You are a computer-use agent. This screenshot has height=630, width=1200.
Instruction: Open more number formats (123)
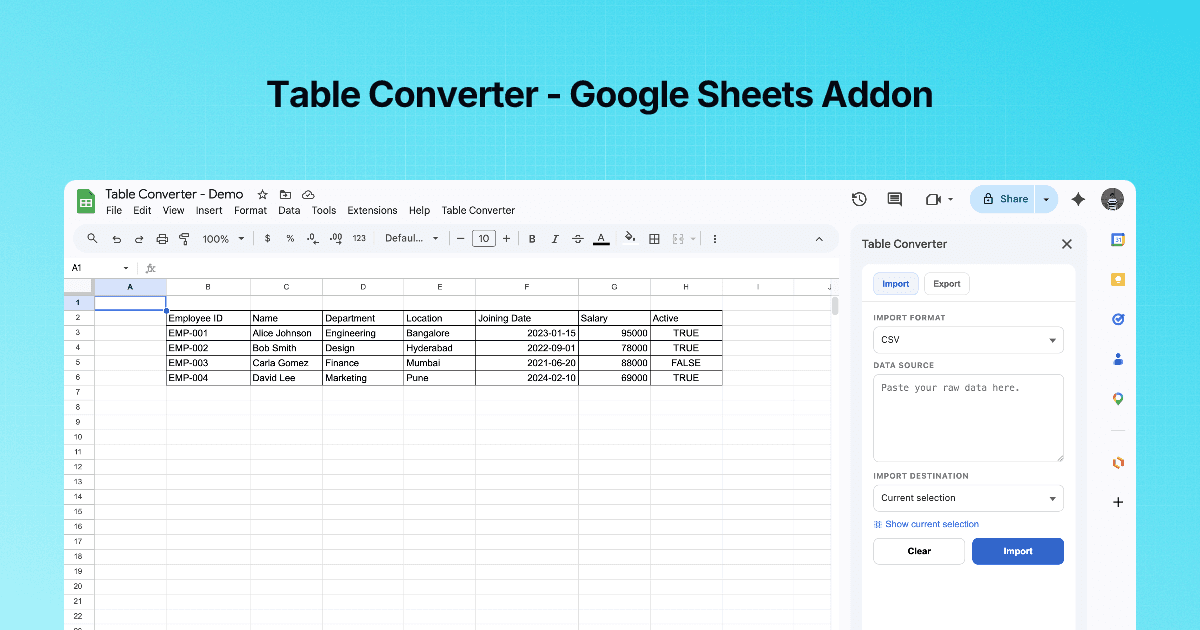[x=360, y=239]
